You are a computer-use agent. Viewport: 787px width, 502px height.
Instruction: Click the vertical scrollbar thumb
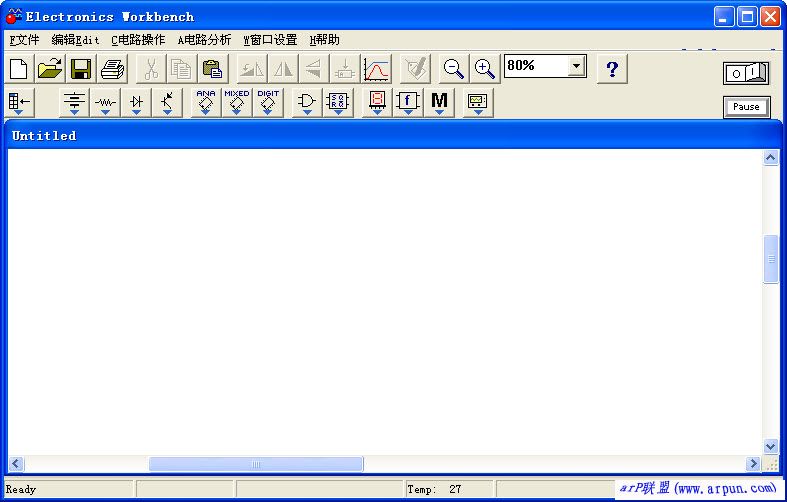pyautogui.click(x=771, y=259)
